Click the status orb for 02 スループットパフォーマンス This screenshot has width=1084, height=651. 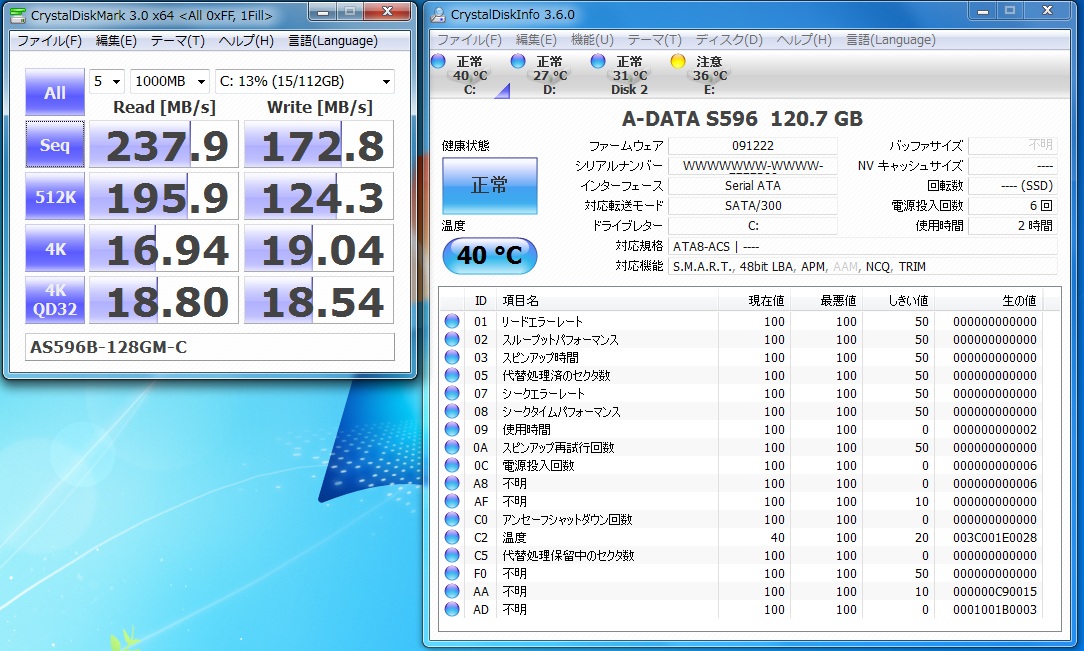point(452,339)
